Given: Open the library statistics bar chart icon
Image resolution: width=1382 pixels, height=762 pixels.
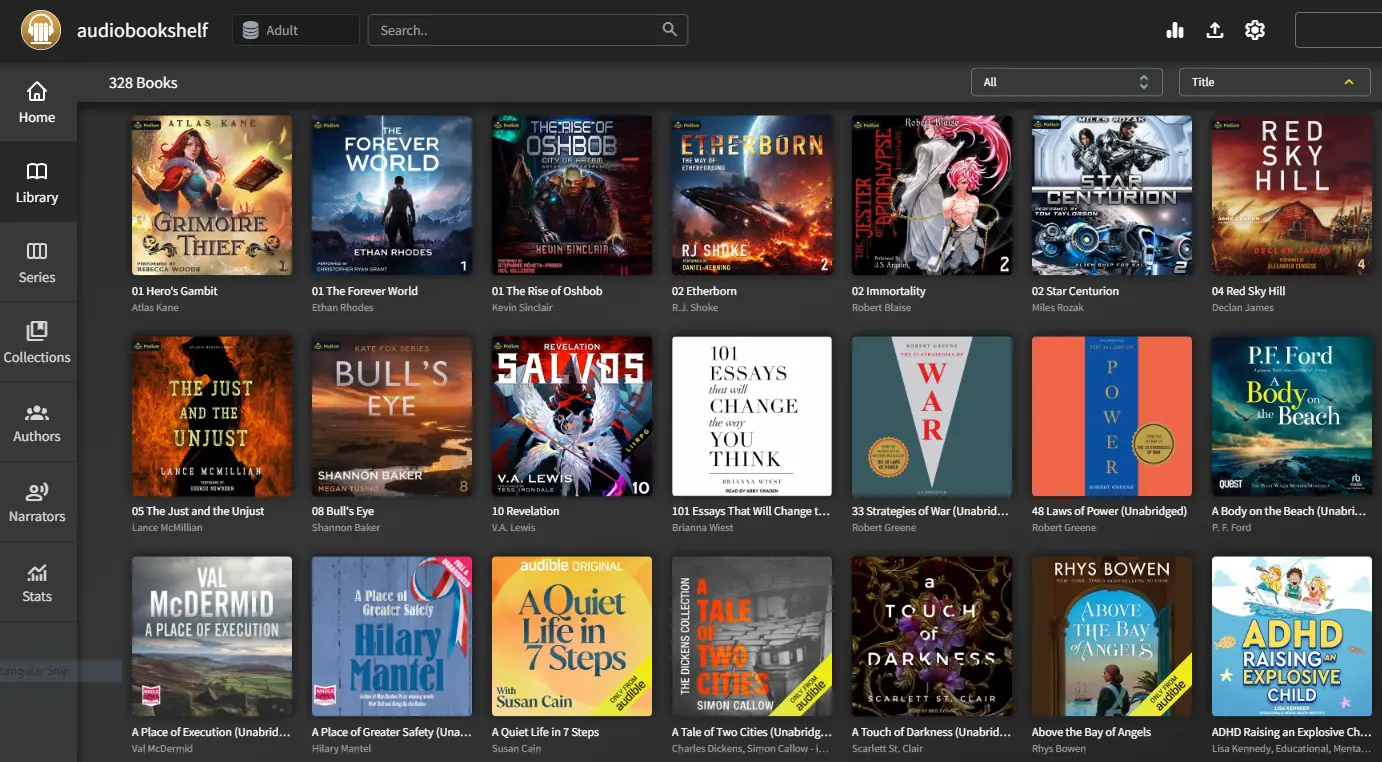Looking at the screenshot, I should (x=1175, y=30).
